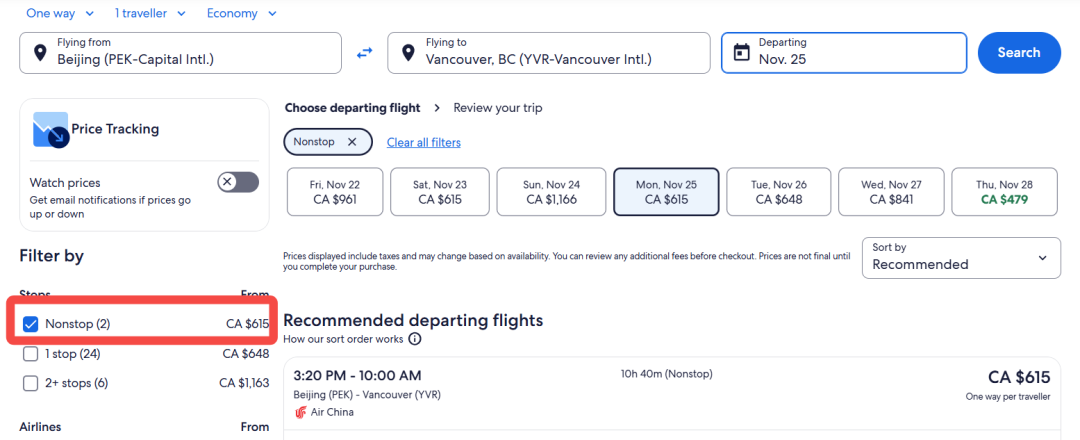1080x440 pixels.
Task: Click the Clear all filters link
Action: point(424,143)
